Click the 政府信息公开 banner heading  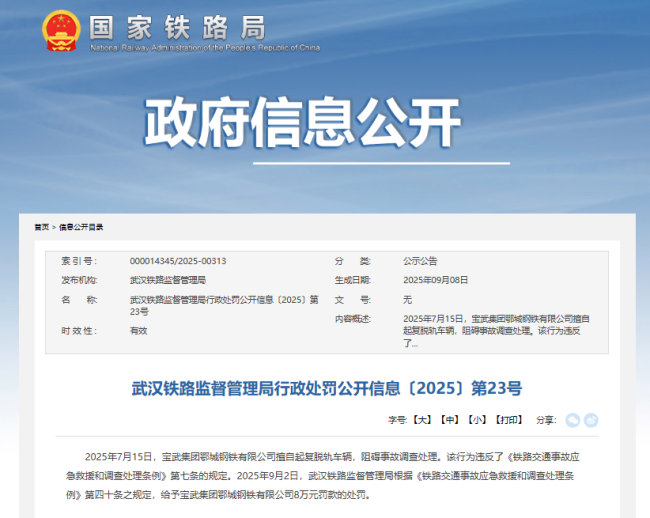pos(303,124)
